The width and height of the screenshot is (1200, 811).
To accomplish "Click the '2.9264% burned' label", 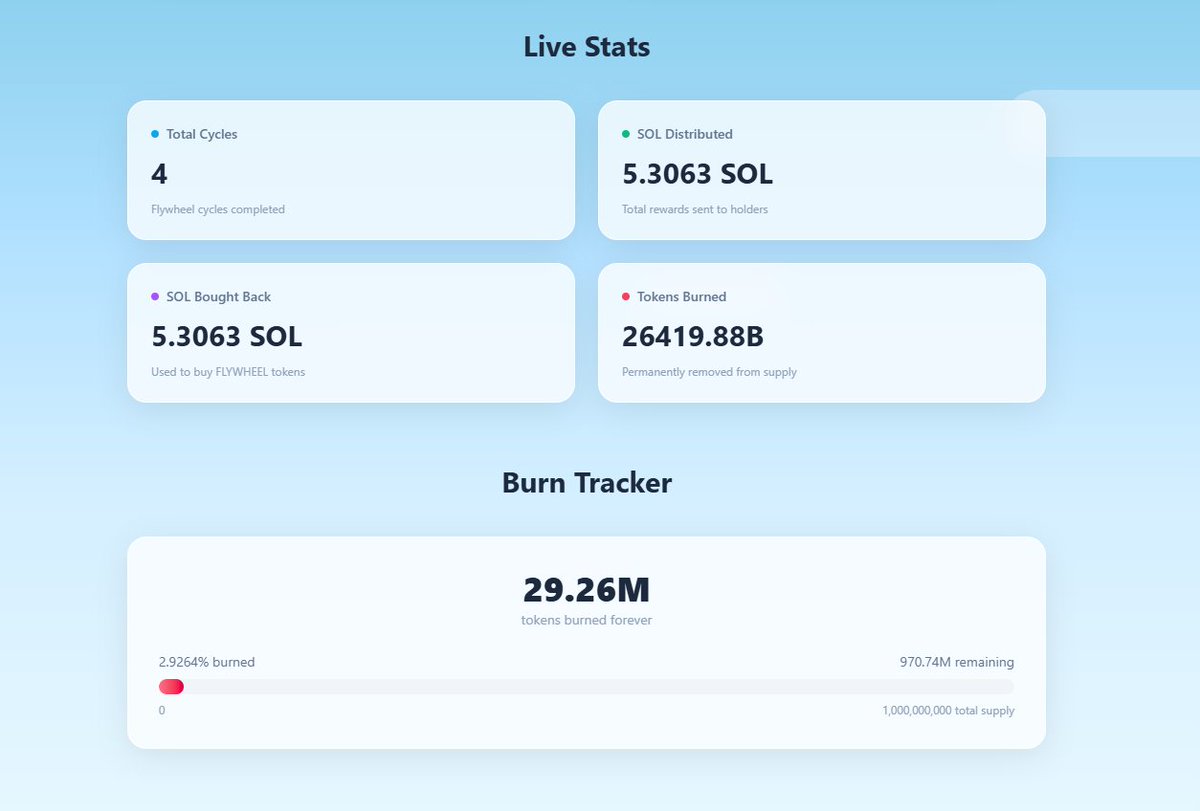I will click(x=207, y=662).
